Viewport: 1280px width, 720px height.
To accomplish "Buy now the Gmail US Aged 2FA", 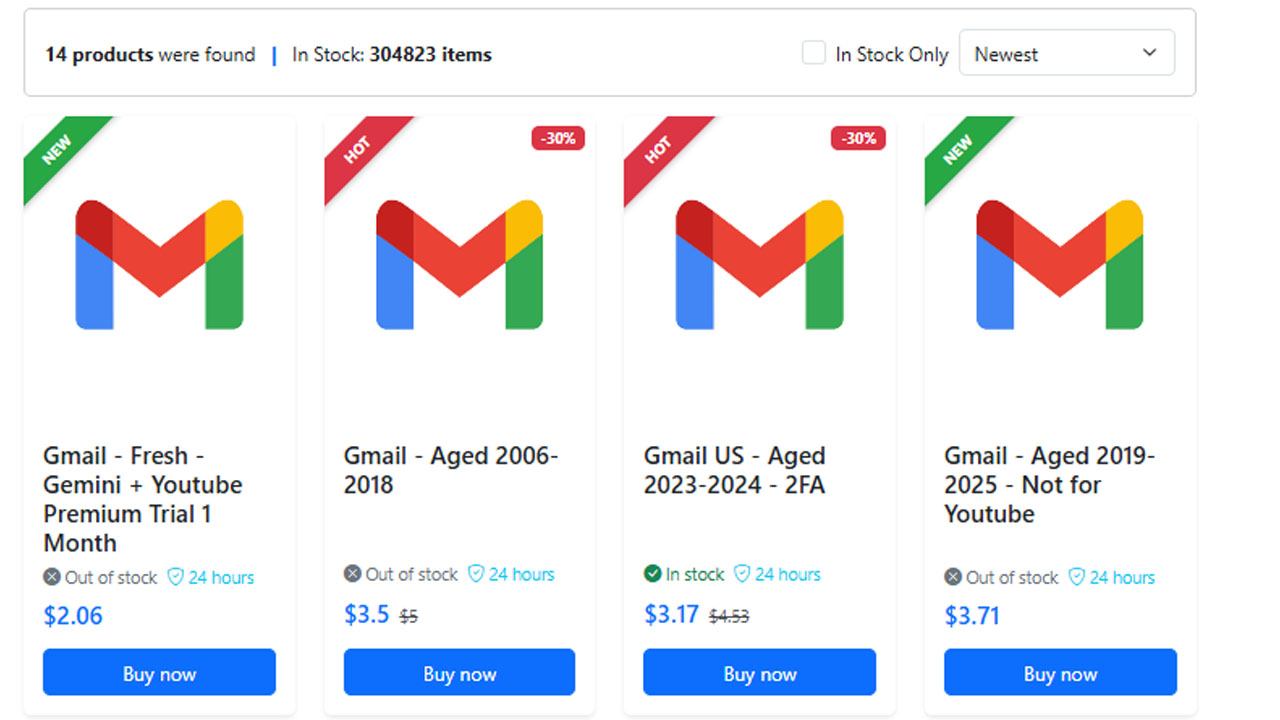I will tap(760, 673).
